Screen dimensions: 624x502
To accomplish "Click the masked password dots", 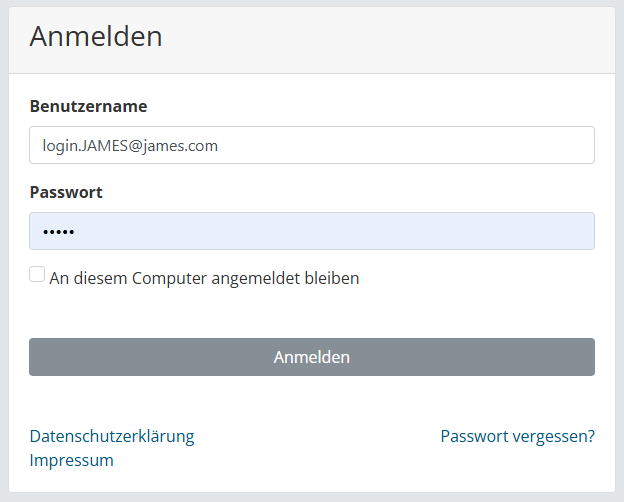I will [x=58, y=232].
